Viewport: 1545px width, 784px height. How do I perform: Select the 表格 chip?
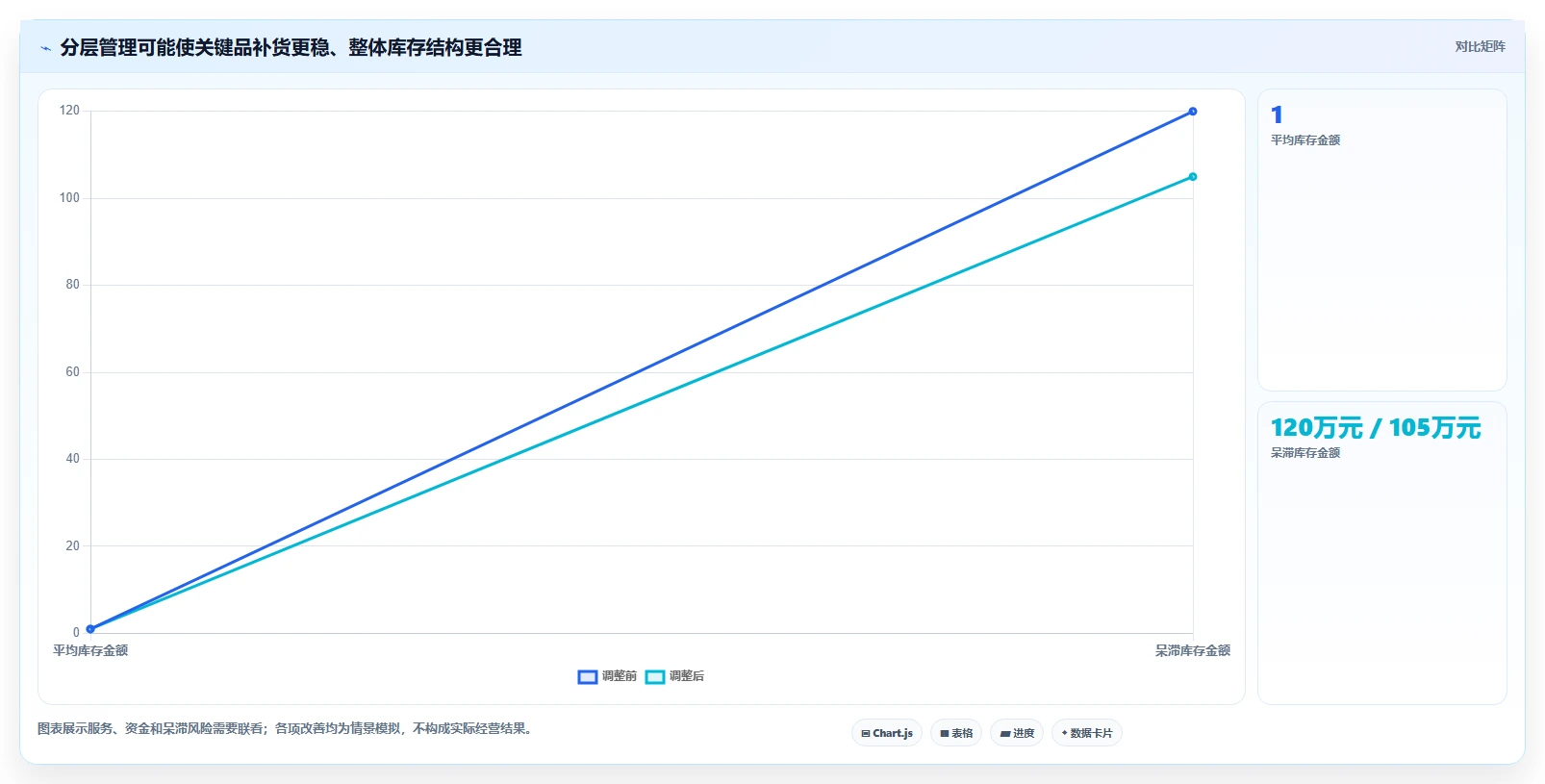pyautogui.click(x=956, y=733)
